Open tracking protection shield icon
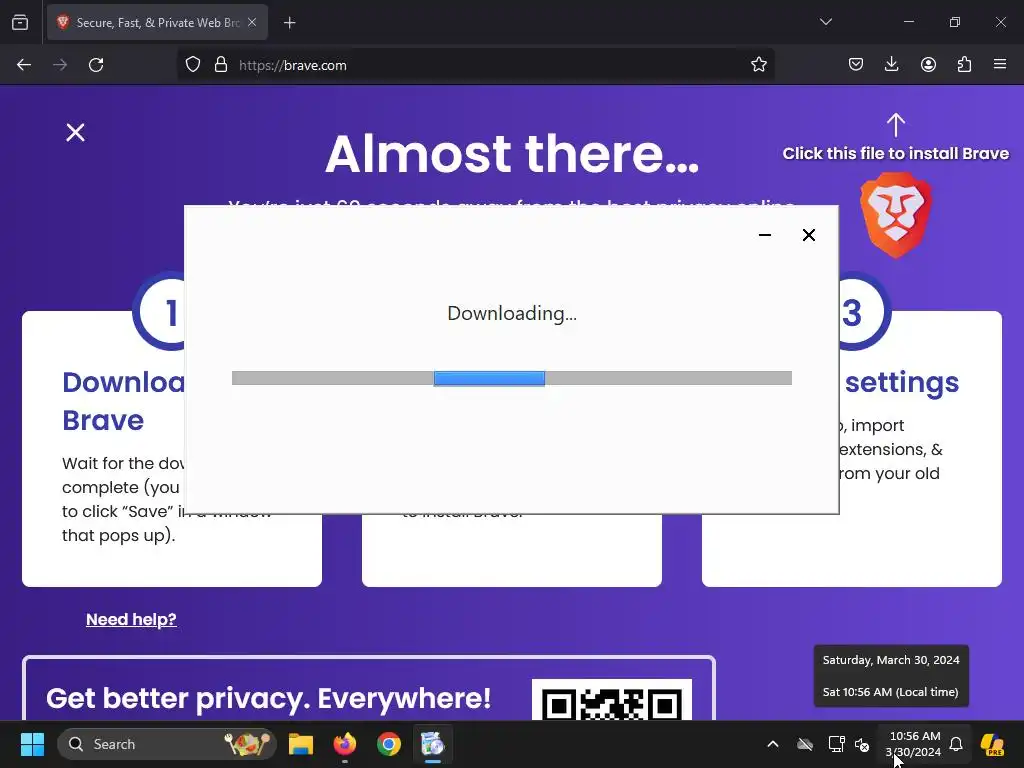 193,65
